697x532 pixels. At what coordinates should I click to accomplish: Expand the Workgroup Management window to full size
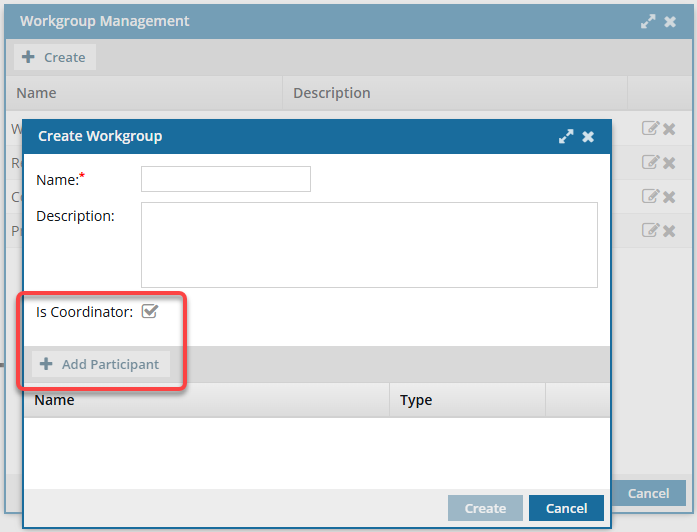[x=648, y=21]
